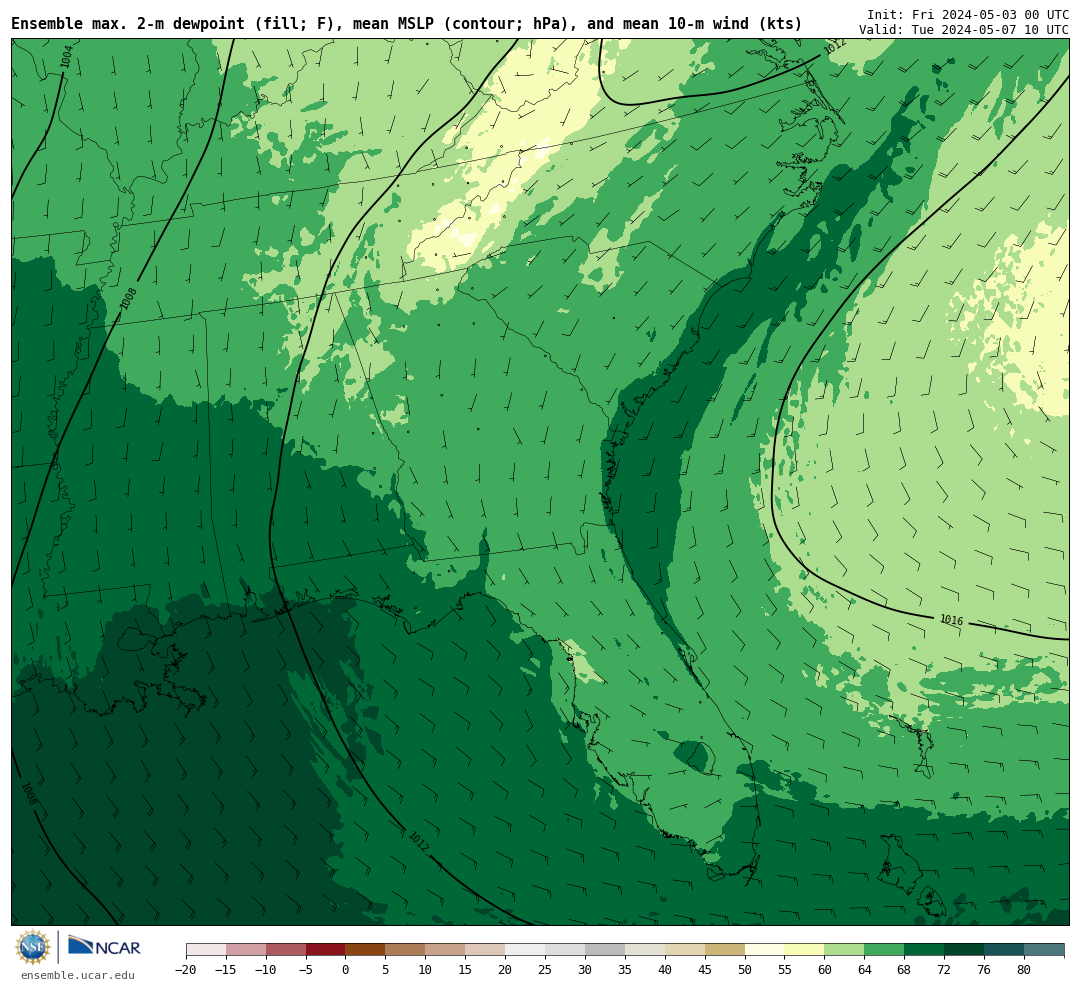1080x988 pixels.
Task: Click the 0 colorbar tick label
Action: coord(346,970)
